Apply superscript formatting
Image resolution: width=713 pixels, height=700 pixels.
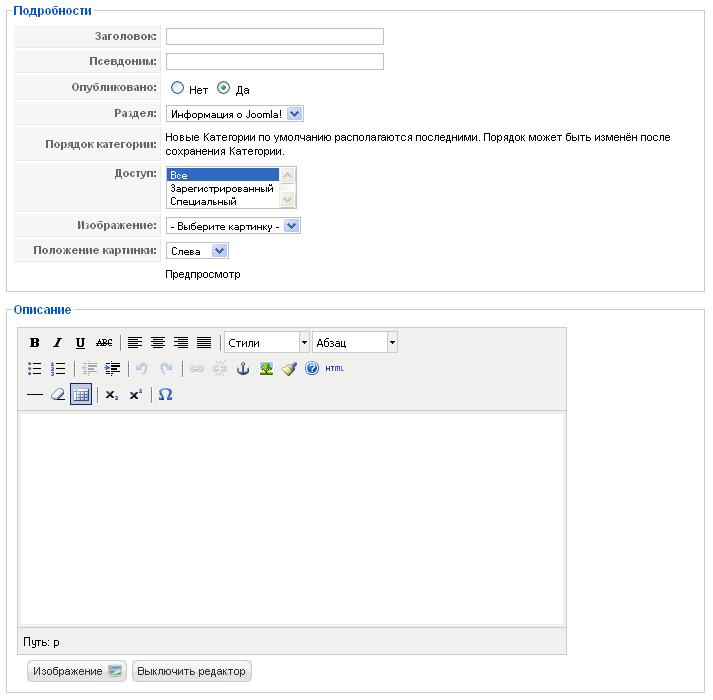coord(136,394)
